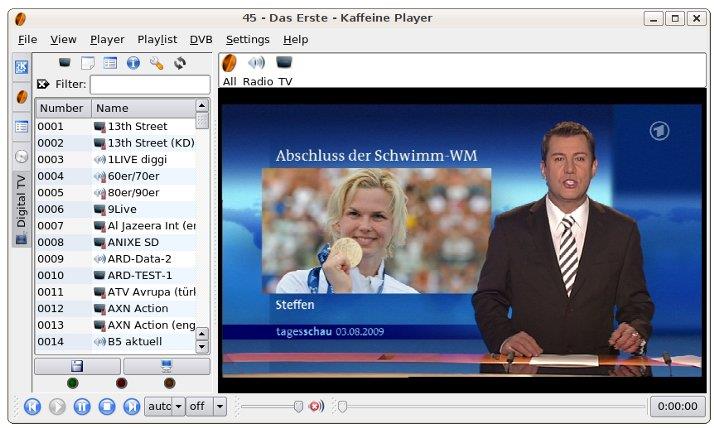Stop the playback
This screenshot has height=428, width=714.
tap(107, 406)
